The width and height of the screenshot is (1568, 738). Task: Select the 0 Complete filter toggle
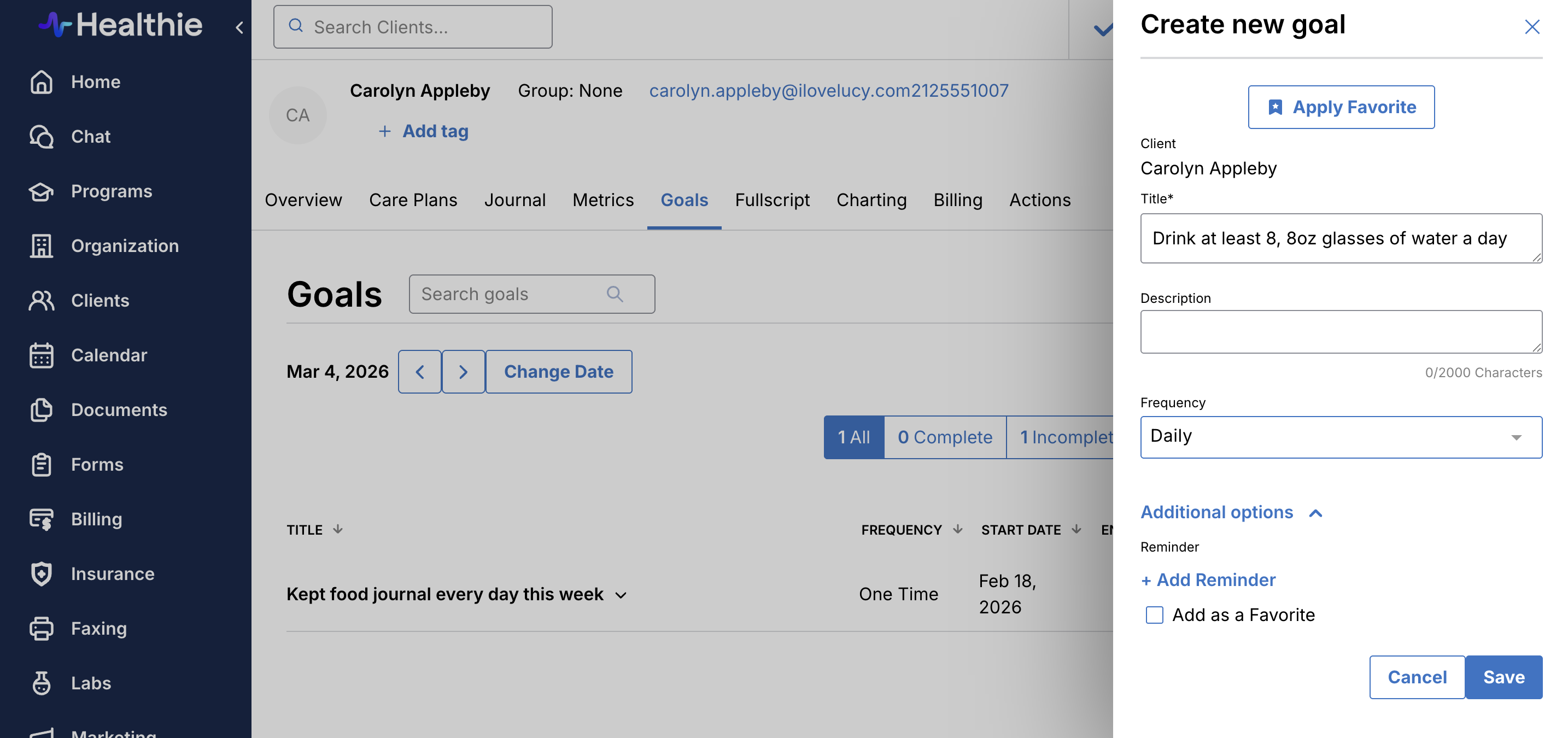(x=945, y=437)
